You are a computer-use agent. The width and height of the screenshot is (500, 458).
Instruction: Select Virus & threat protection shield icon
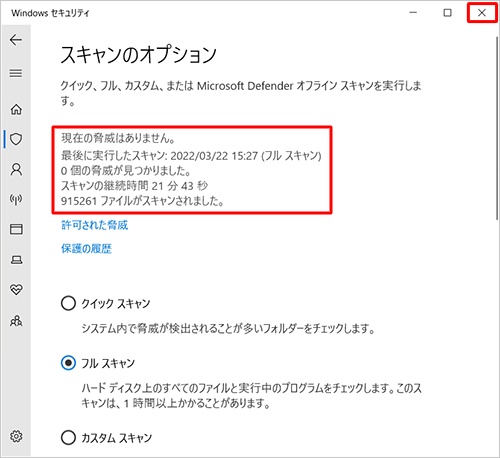click(x=16, y=139)
